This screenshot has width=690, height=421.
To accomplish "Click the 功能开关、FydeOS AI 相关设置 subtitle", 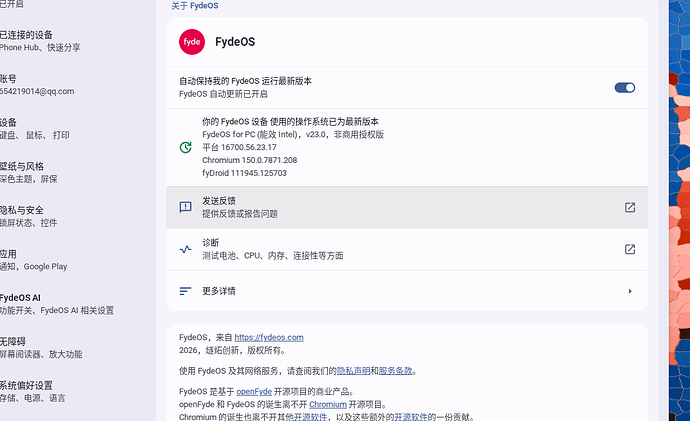I will pos(57,311).
